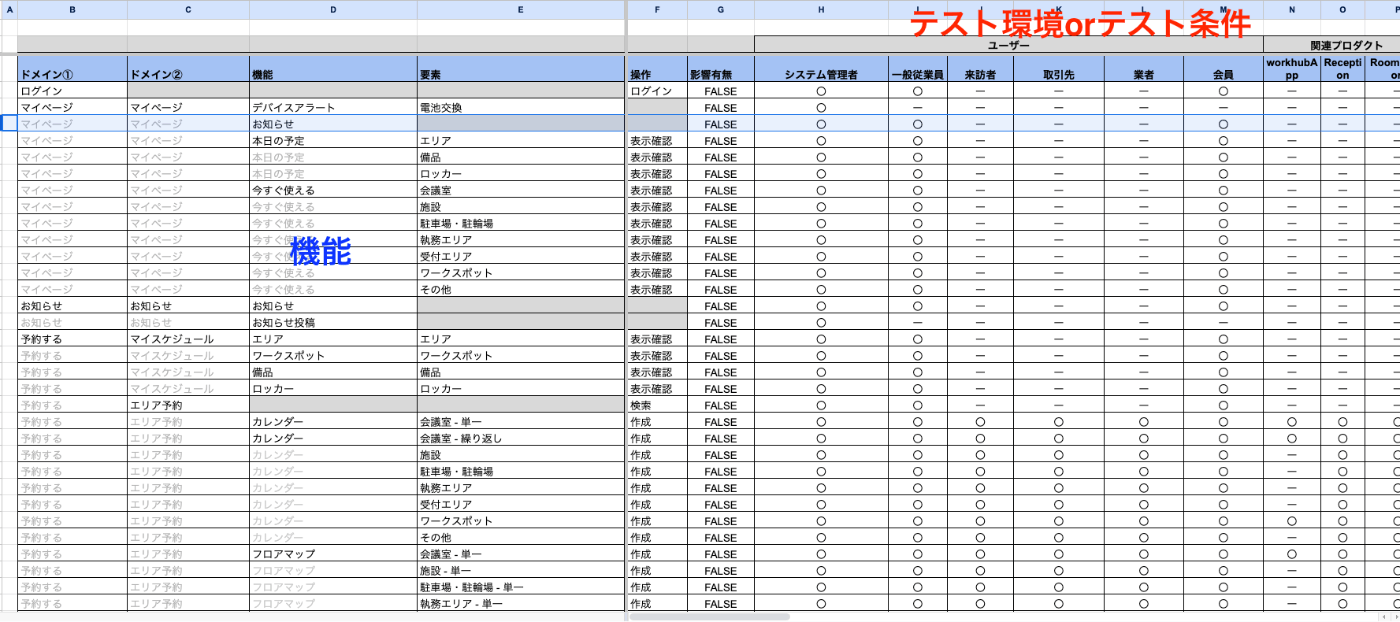
Task: Select FALSE cell in the 検索 row
Action: tap(720, 406)
